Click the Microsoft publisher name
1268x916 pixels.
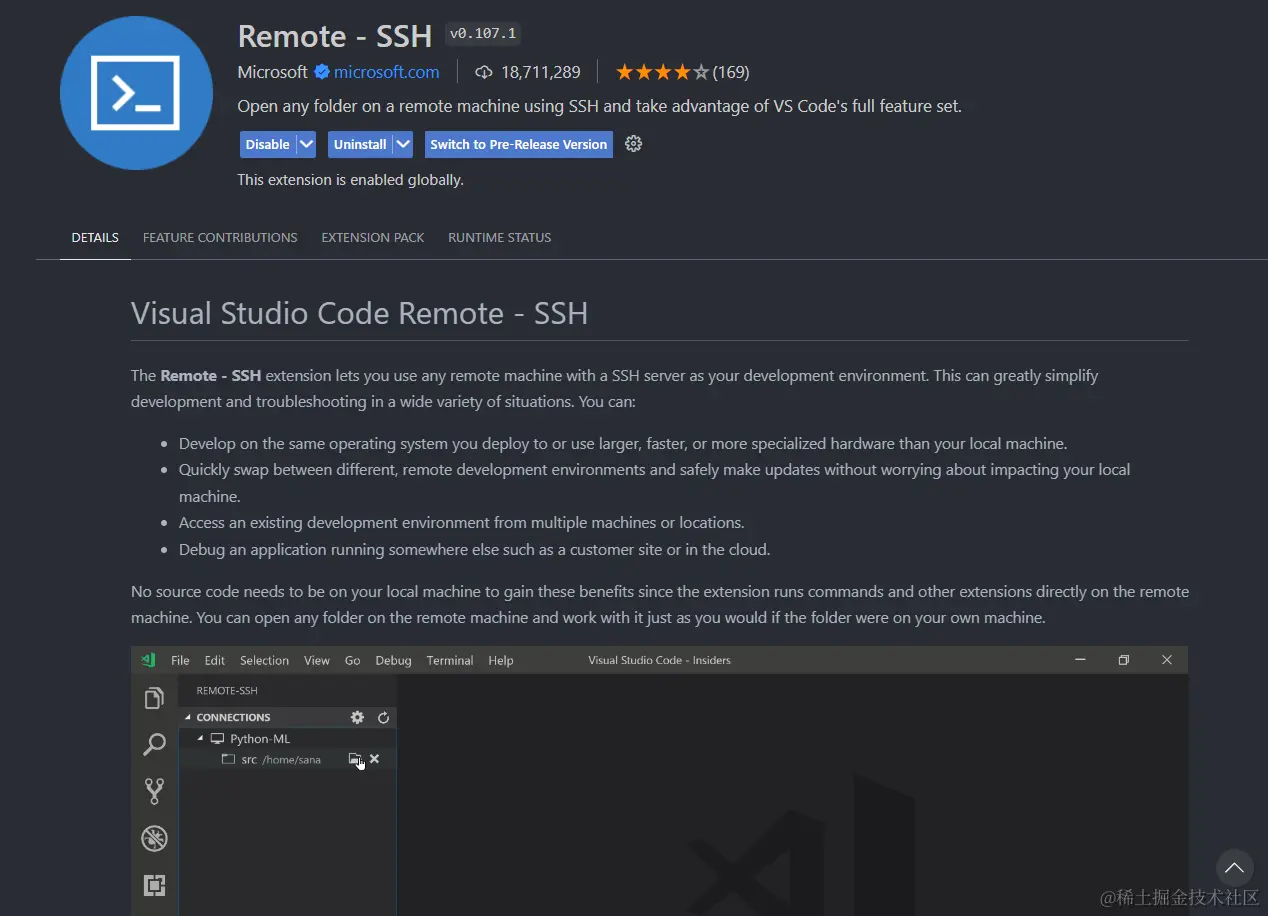272,72
